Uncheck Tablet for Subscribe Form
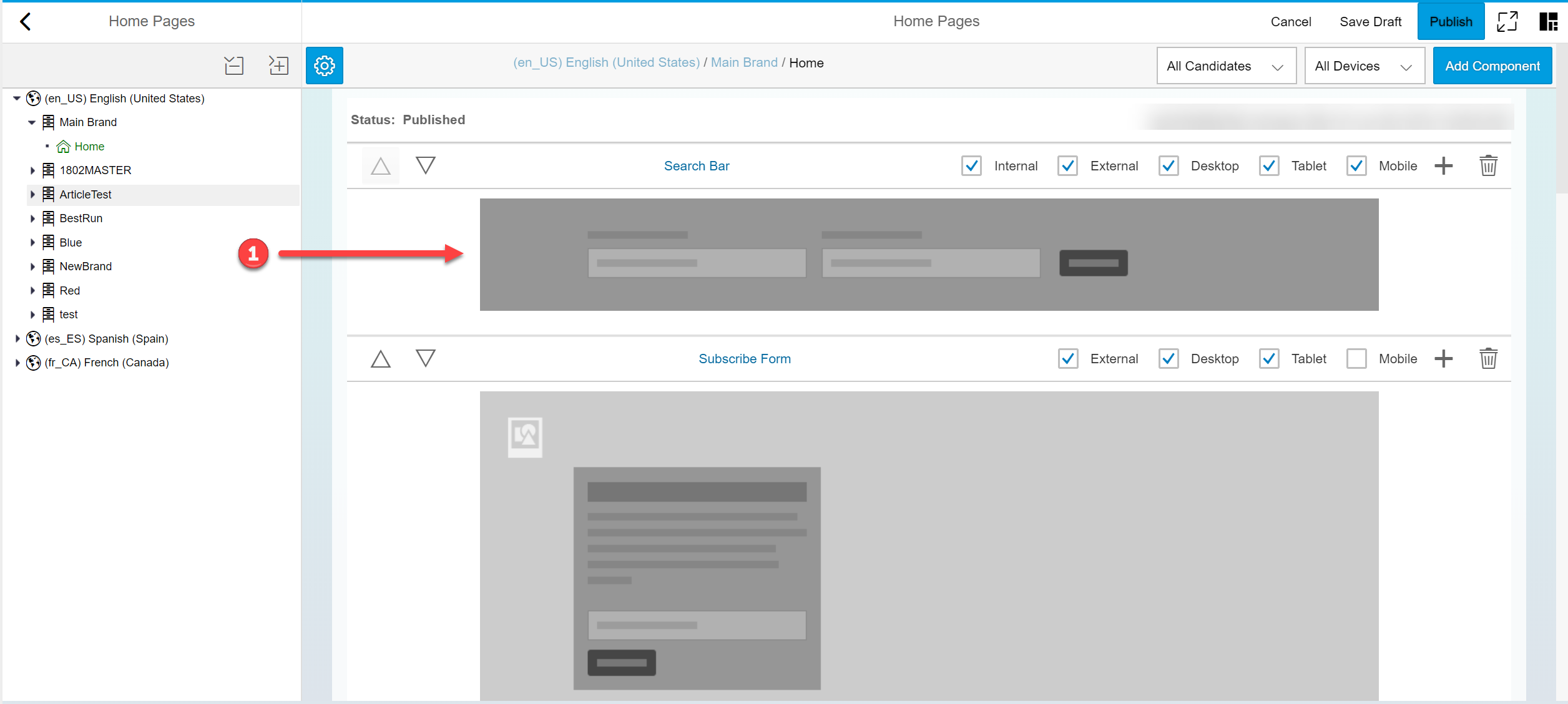The width and height of the screenshot is (1568, 704). point(1269,359)
